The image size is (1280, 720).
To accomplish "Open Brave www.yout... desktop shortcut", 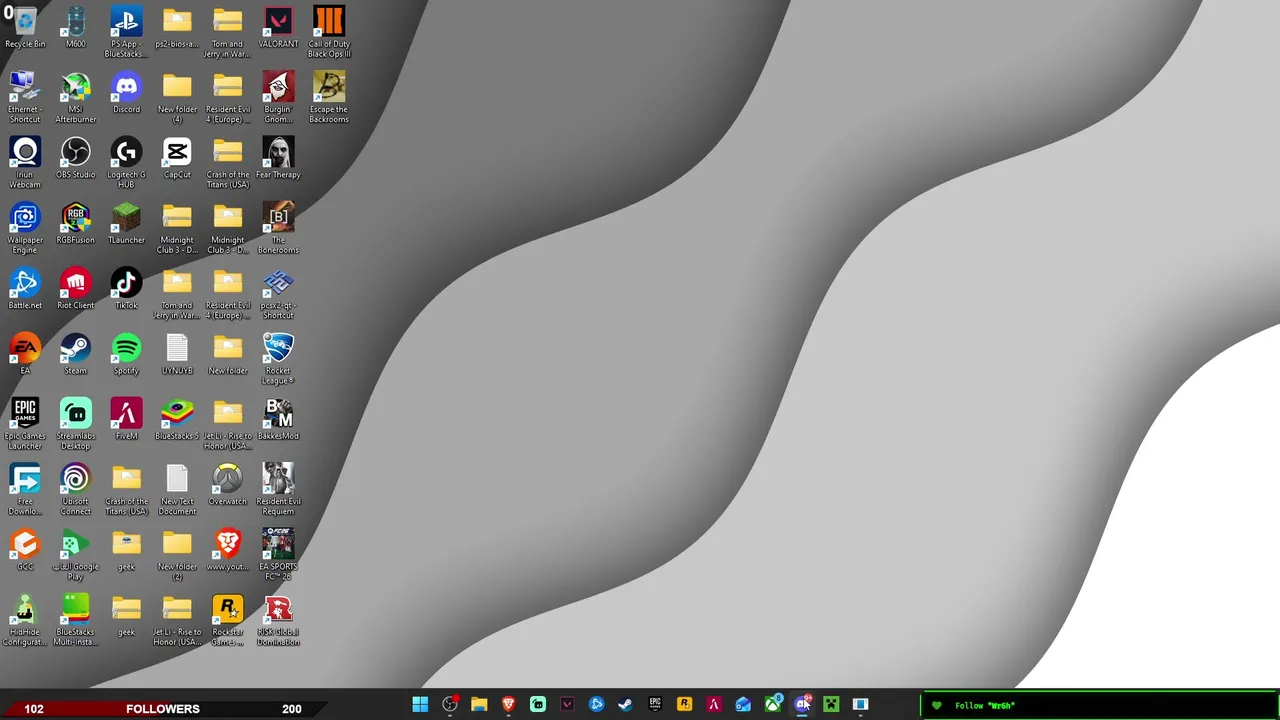I will click(227, 551).
